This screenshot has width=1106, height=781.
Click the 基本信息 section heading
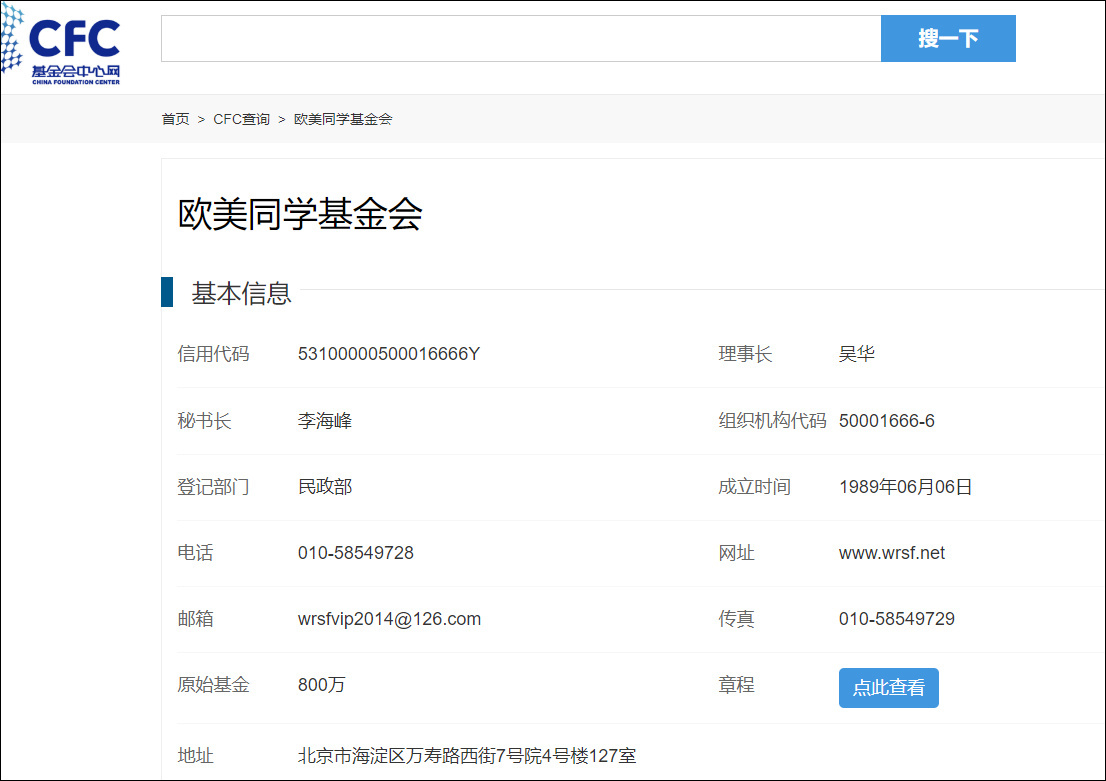pyautogui.click(x=241, y=293)
